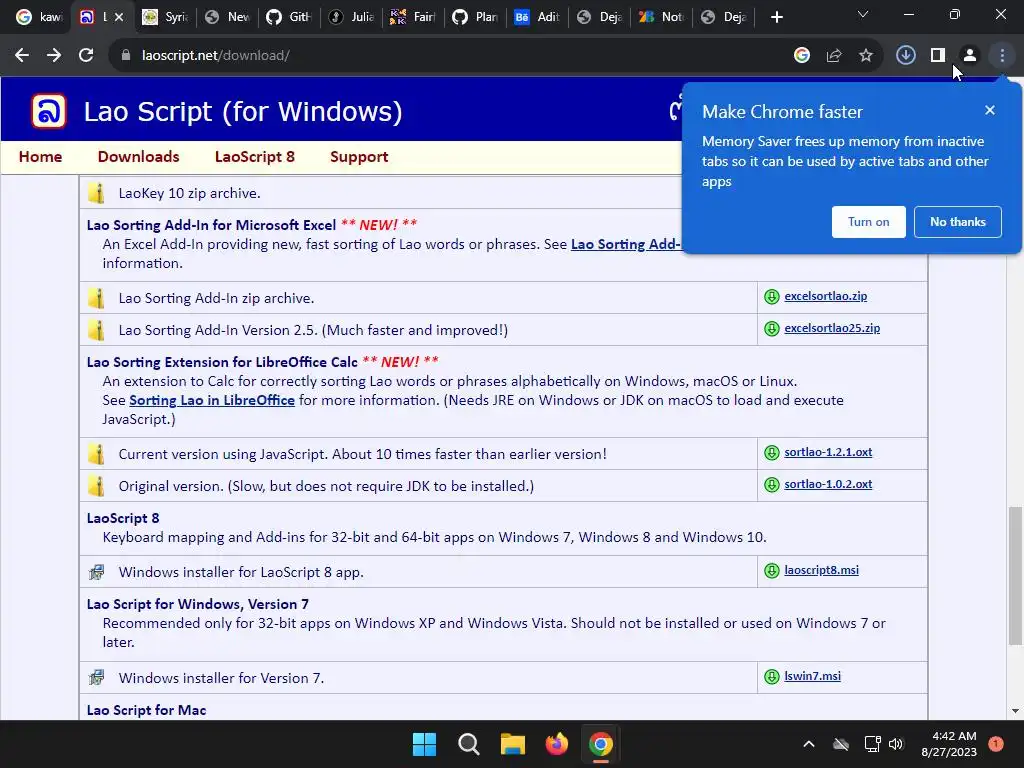Reload the page
This screenshot has width=1024, height=768.
(86, 56)
